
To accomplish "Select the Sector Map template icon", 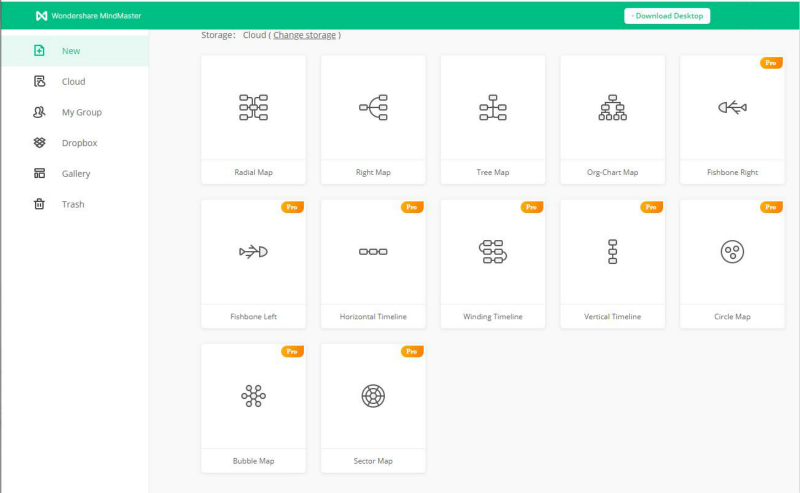I will 373,396.
